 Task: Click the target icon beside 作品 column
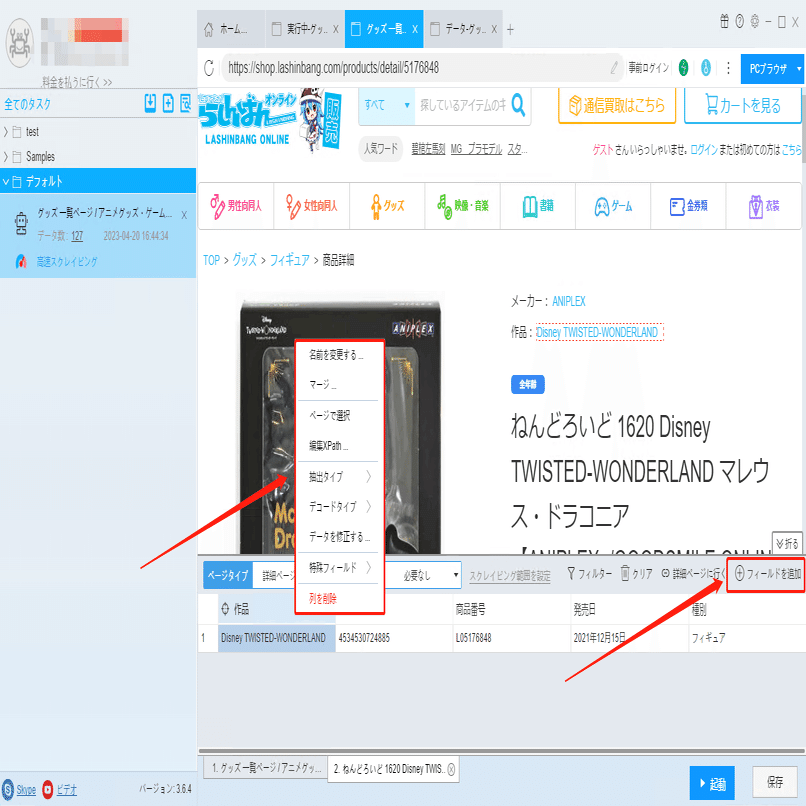[x=225, y=609]
